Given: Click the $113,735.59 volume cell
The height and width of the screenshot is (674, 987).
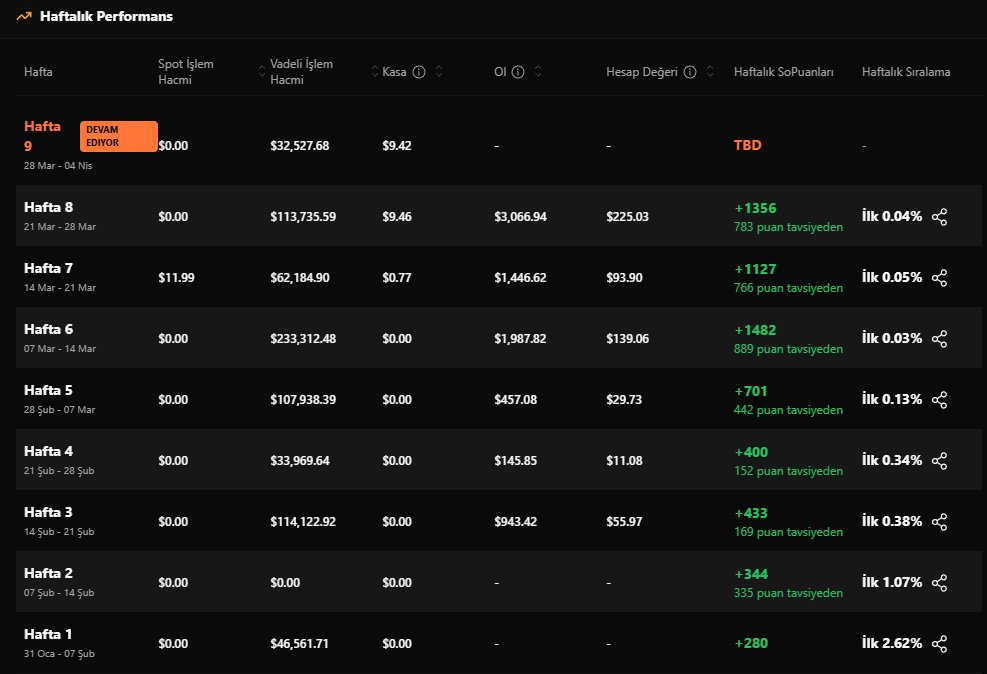Looking at the screenshot, I should 303,217.
